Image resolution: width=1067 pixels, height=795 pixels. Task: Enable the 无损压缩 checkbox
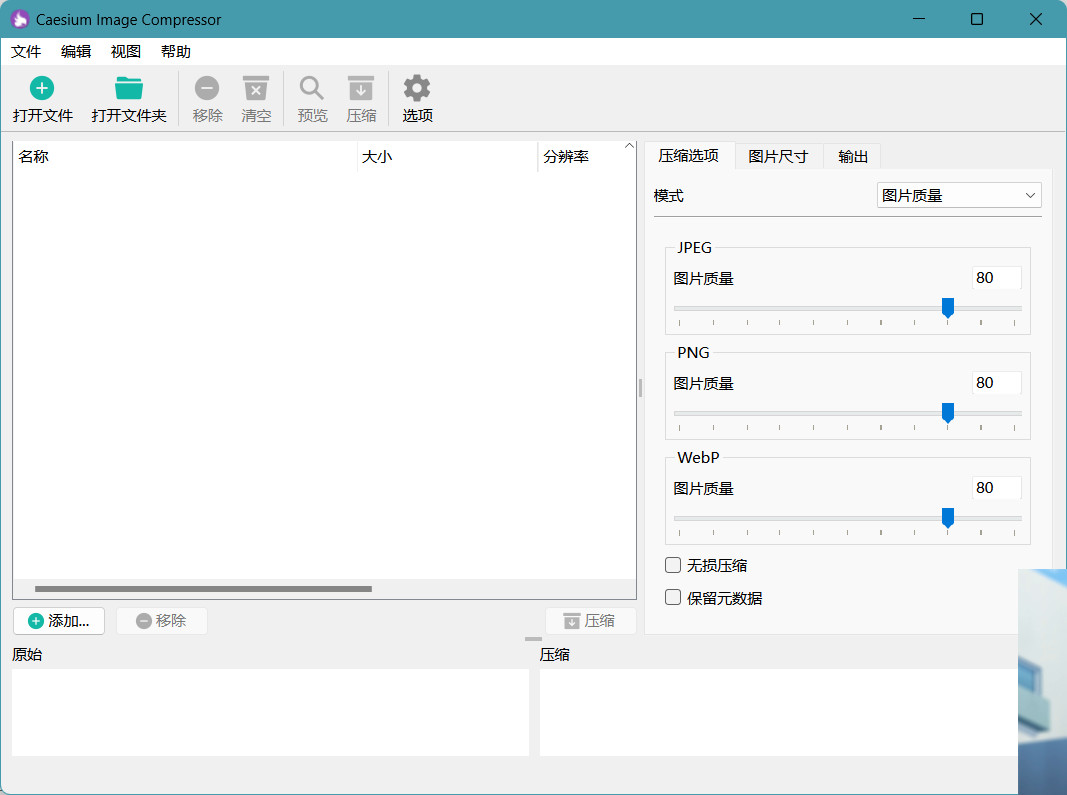[x=673, y=565]
